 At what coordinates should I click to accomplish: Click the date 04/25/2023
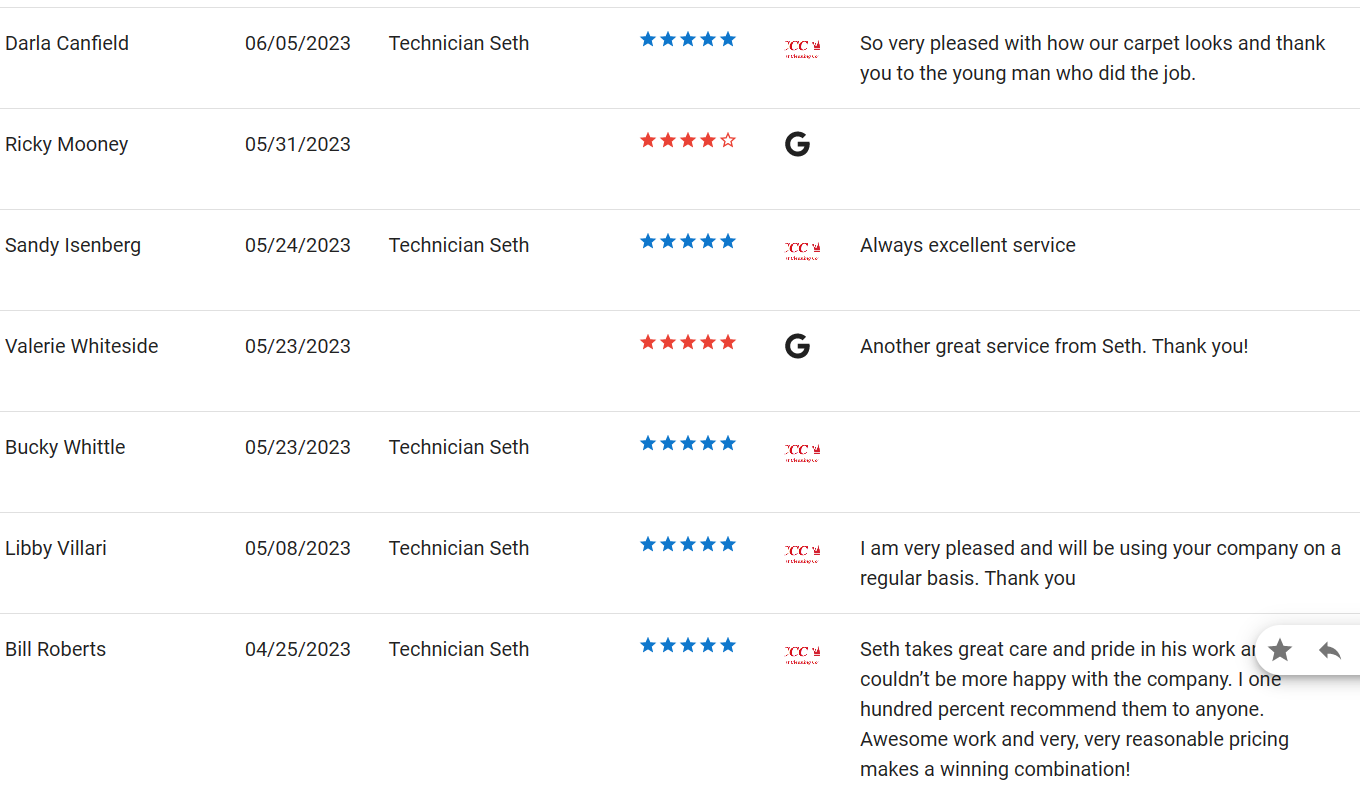point(298,649)
